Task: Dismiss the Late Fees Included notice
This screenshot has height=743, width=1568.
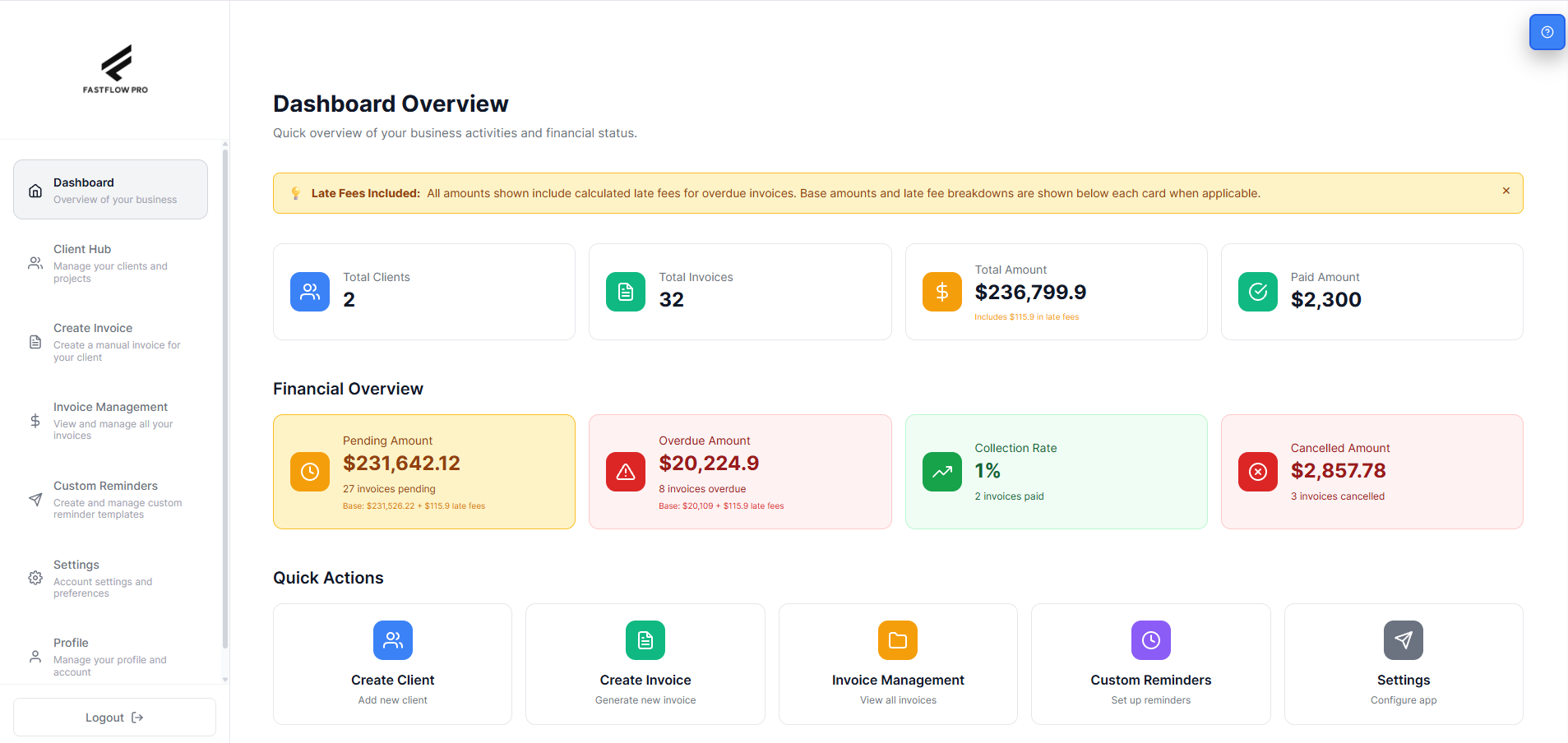Action: click(x=1506, y=191)
